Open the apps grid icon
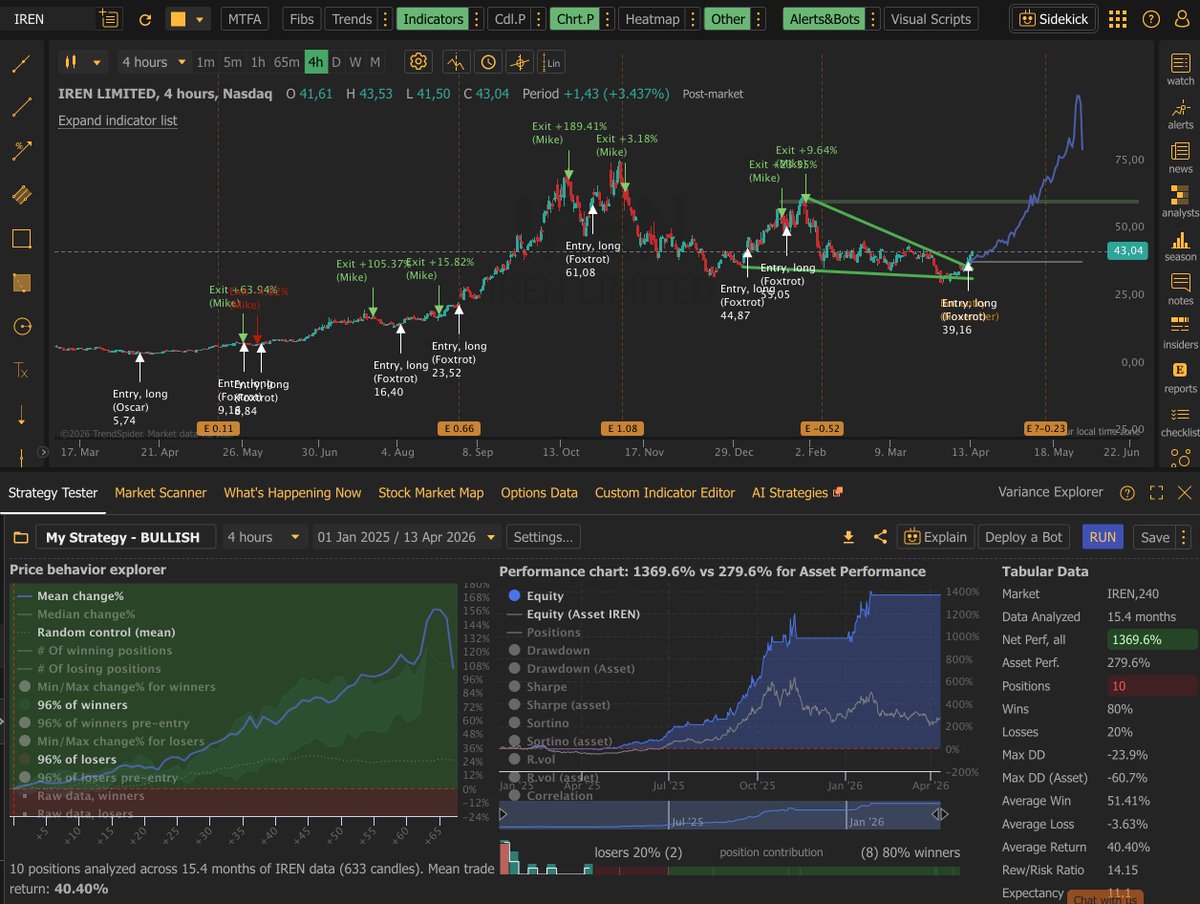Image resolution: width=1200 pixels, height=904 pixels. pos(1118,19)
